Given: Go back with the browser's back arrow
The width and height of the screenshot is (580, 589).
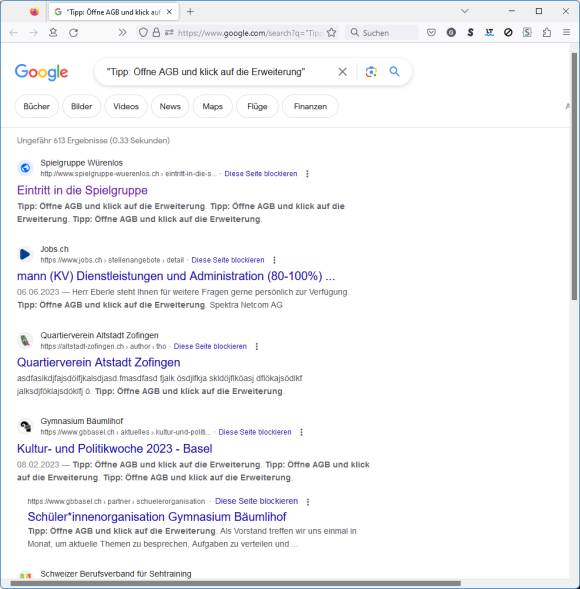Looking at the screenshot, I should pos(14,33).
